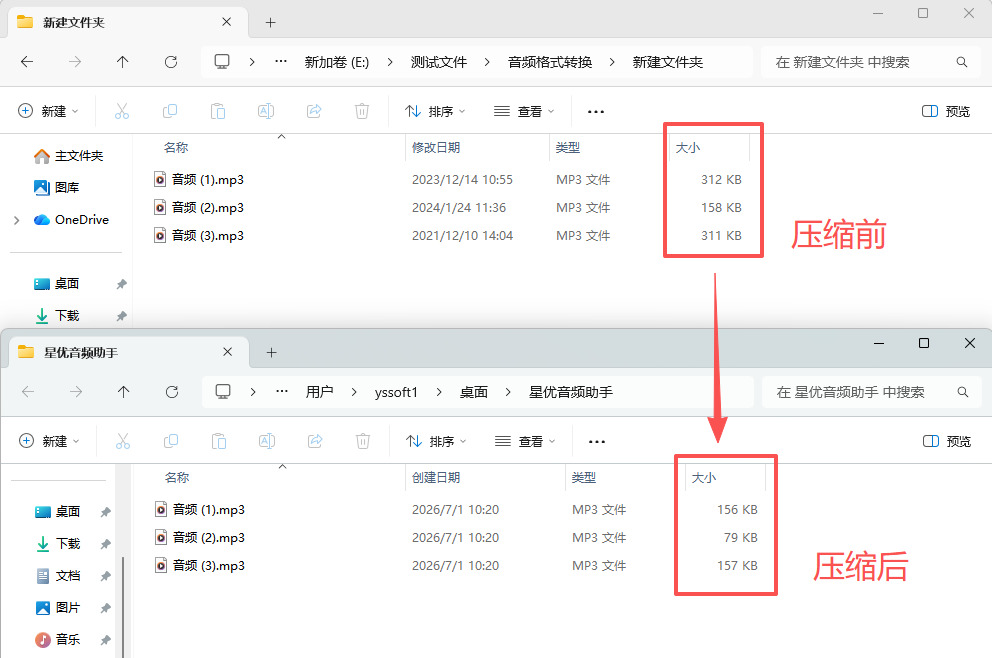Click 新加卷 (E:) breadcrumb
992x658 pixels.
pos(337,62)
